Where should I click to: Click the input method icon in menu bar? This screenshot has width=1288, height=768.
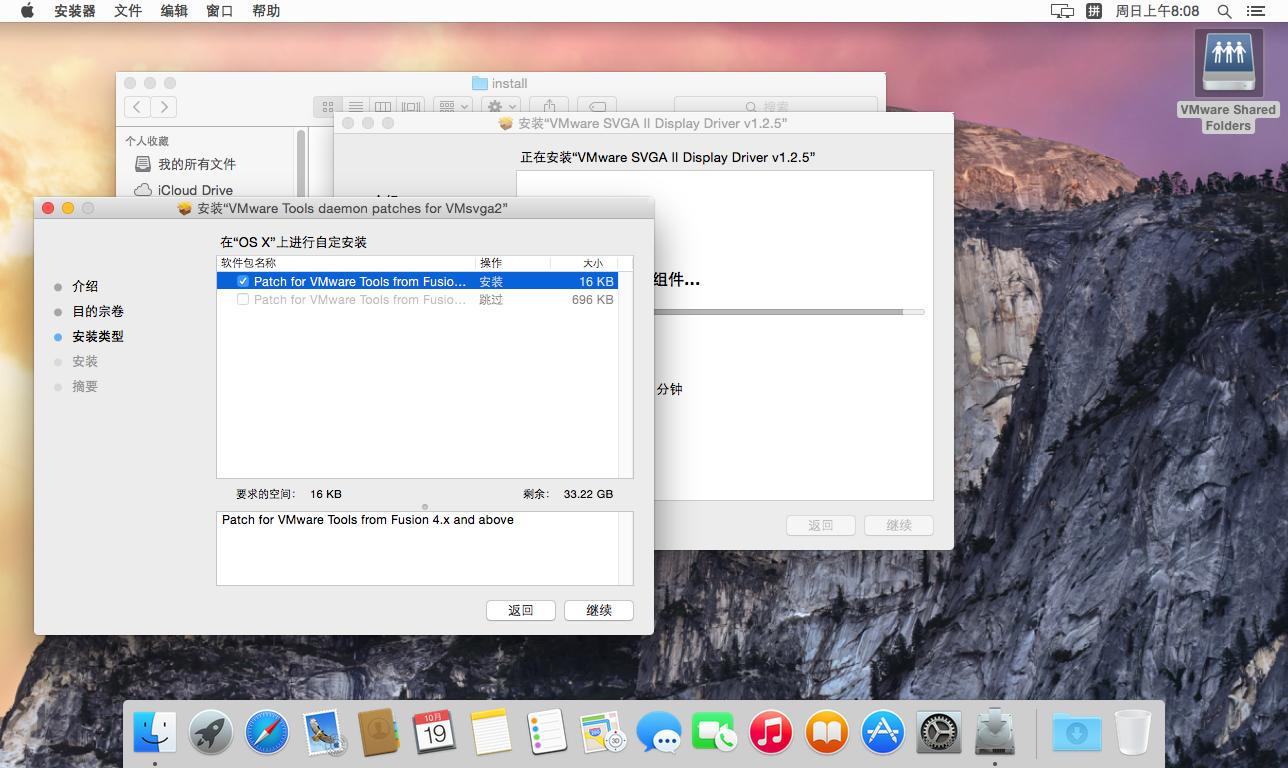pos(1094,11)
